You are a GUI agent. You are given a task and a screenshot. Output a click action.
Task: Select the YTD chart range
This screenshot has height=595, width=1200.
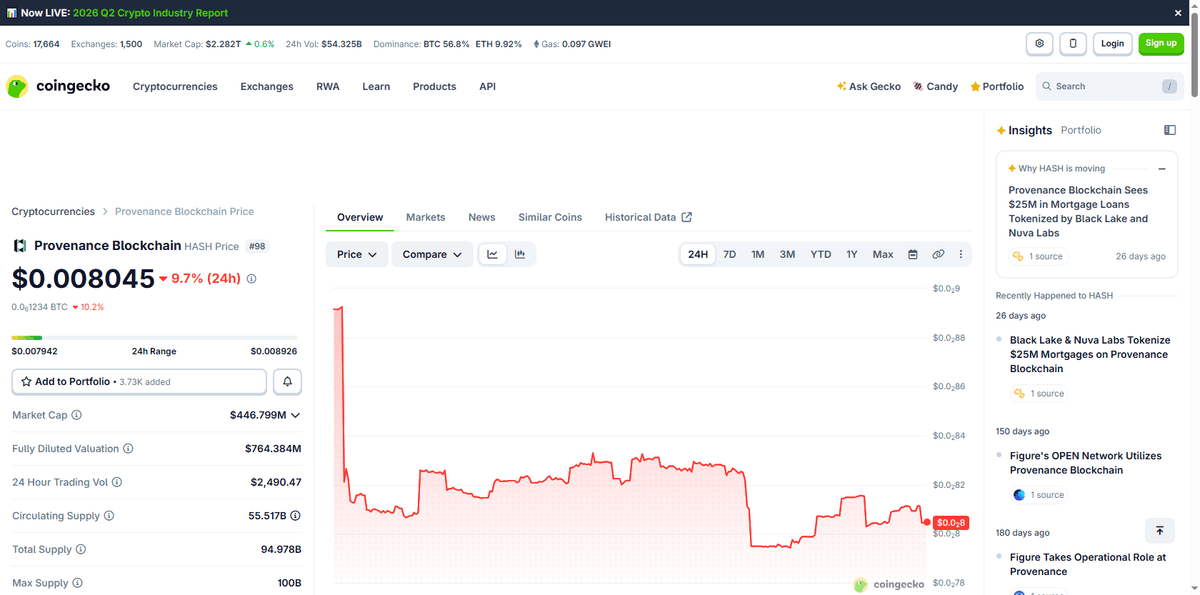point(821,255)
